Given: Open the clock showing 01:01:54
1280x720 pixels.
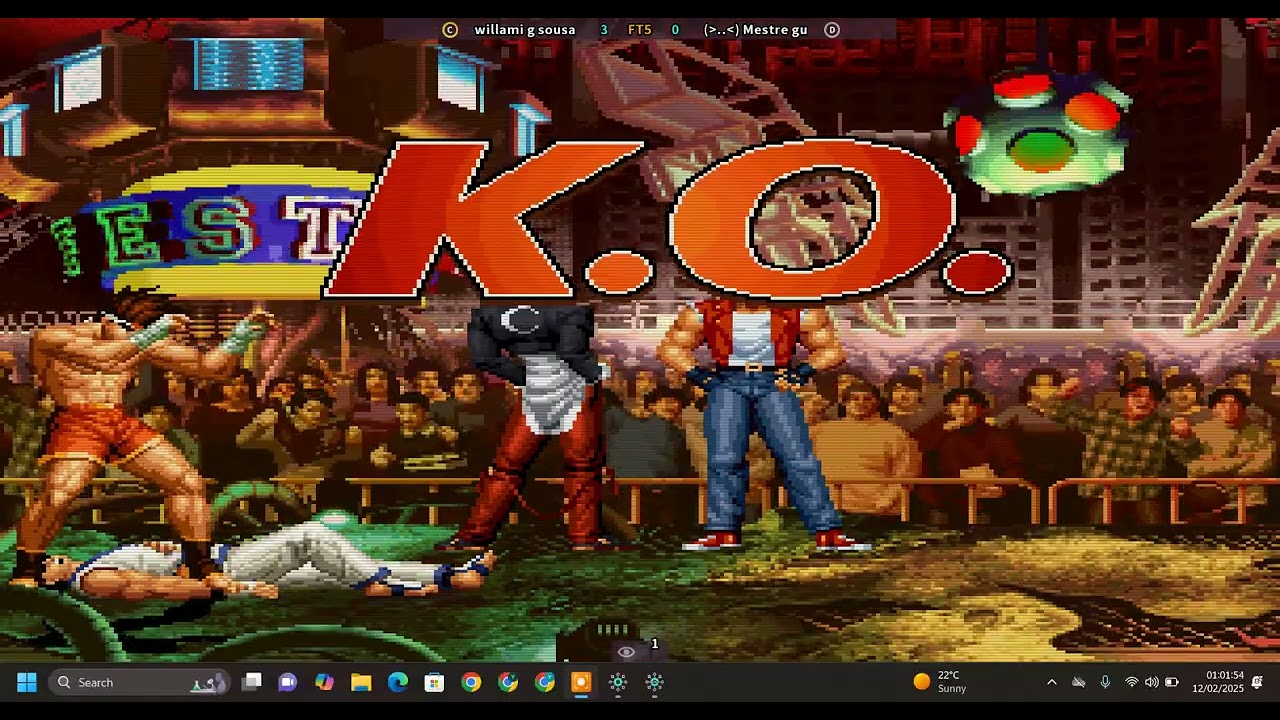Looking at the screenshot, I should point(1218,682).
